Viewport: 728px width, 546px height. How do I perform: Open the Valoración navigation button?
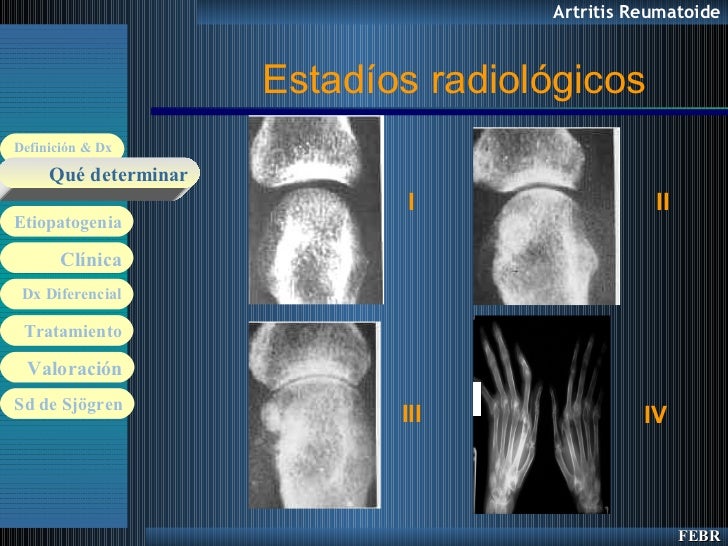coord(67,367)
